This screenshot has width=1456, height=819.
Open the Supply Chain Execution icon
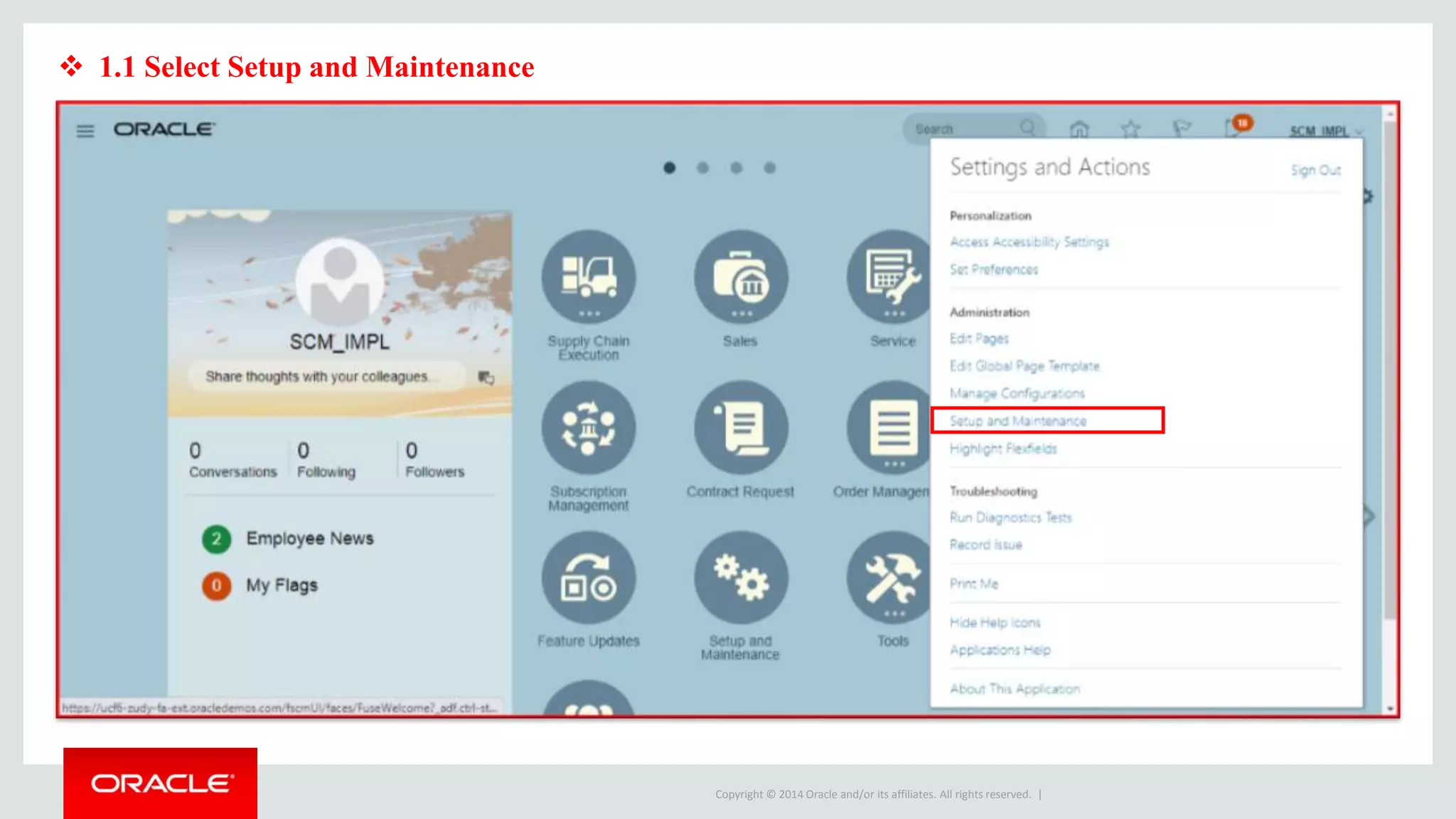589,277
